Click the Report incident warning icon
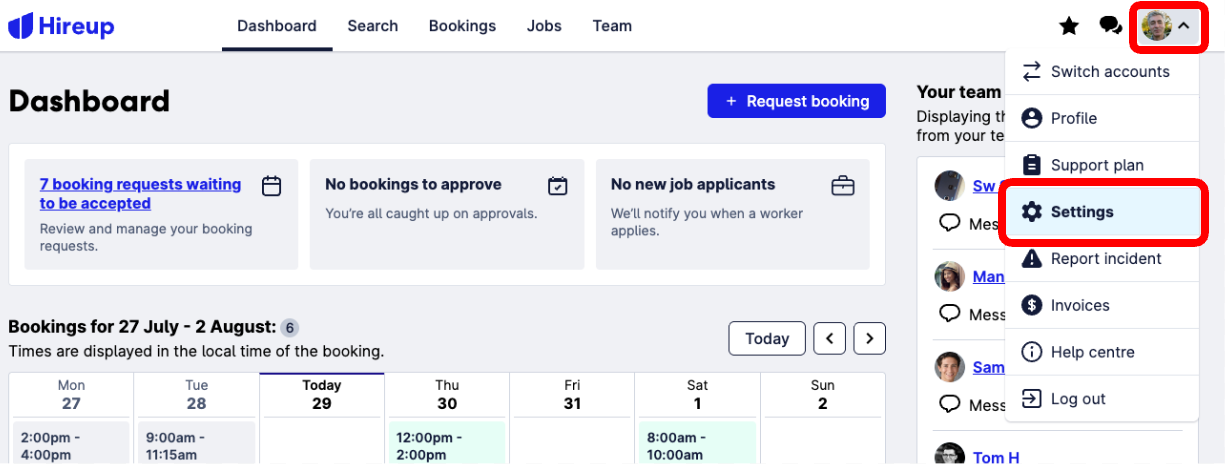Screen dimensions: 1225x464 point(1032,258)
